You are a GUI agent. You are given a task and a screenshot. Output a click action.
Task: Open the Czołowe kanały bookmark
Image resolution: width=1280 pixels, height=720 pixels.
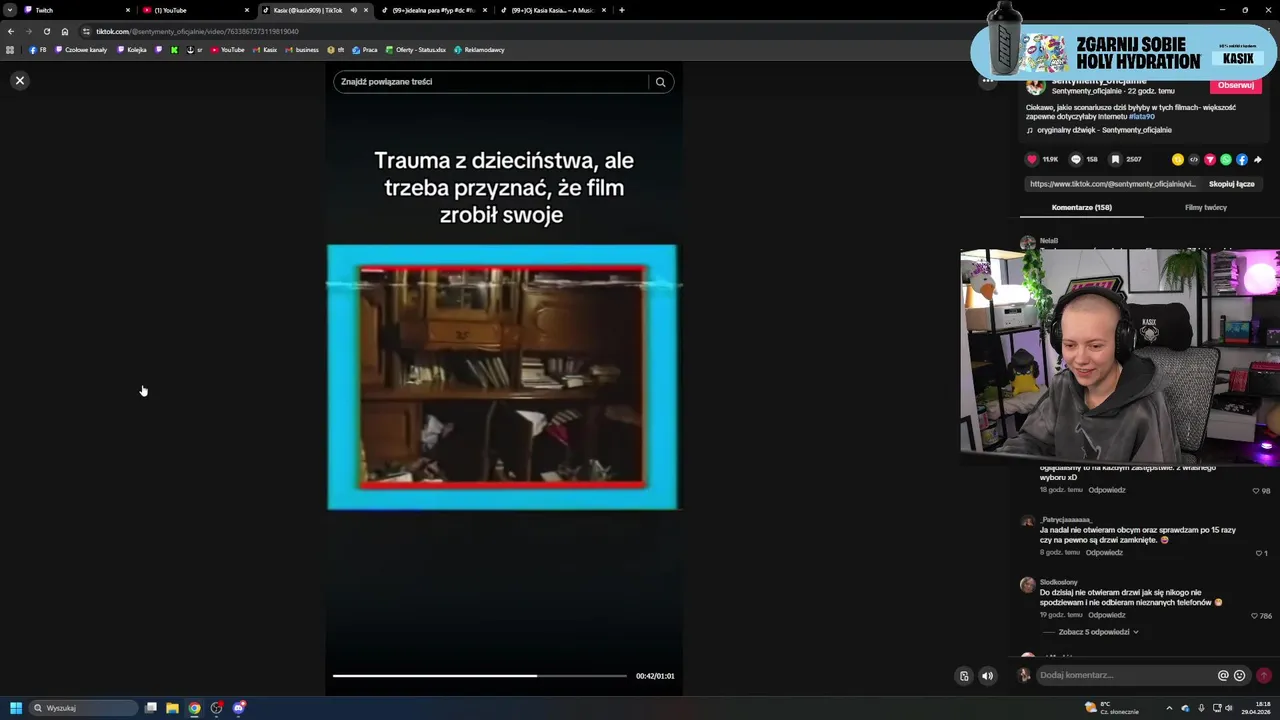81,50
